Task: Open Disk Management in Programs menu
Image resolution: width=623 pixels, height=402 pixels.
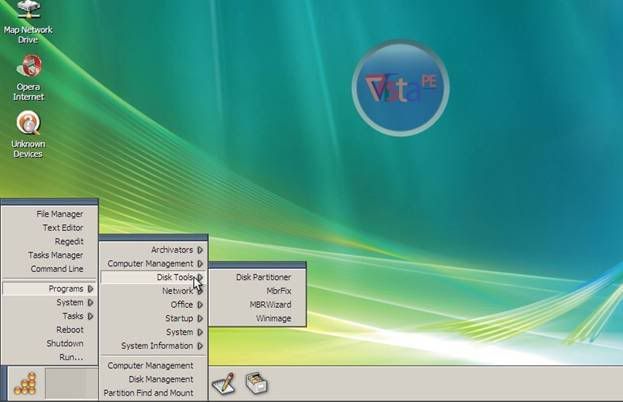Action: [153, 379]
